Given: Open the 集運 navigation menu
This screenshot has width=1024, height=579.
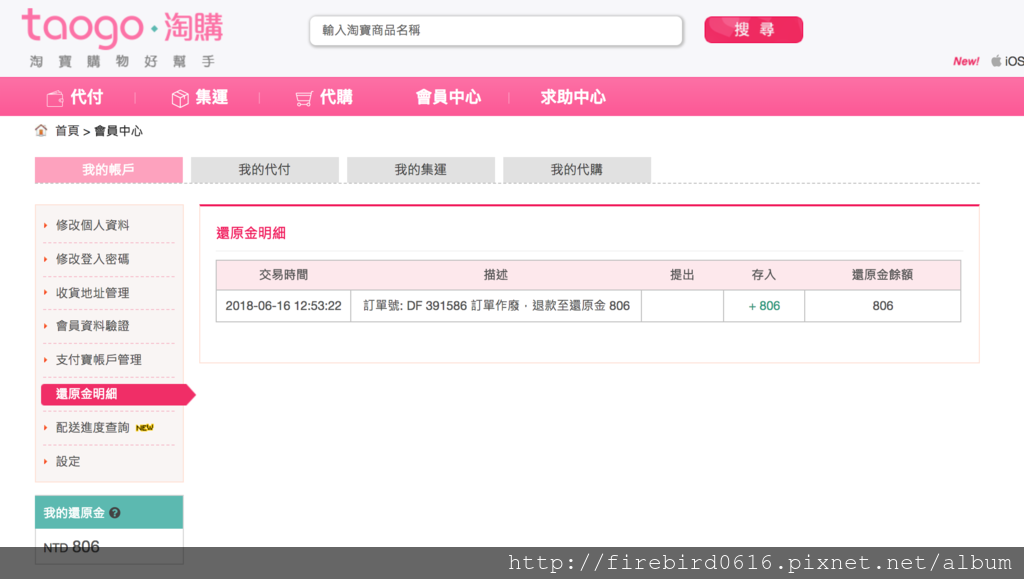Looking at the screenshot, I should coord(212,97).
